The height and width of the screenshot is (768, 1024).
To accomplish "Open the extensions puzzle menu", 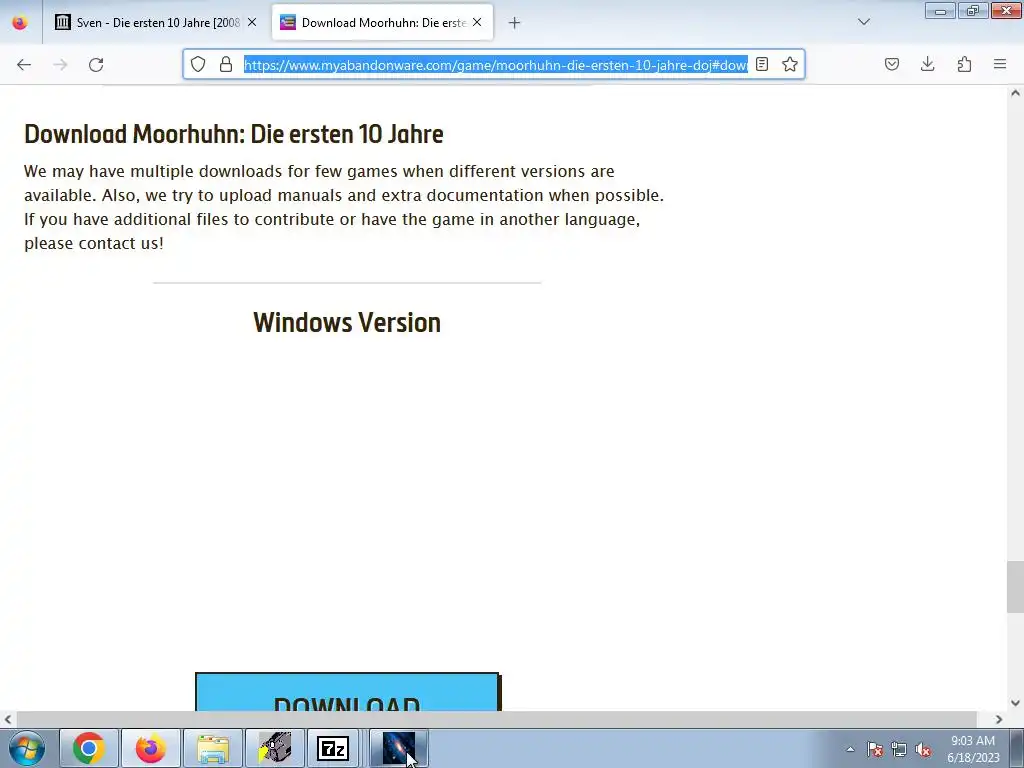I will pyautogui.click(x=964, y=64).
